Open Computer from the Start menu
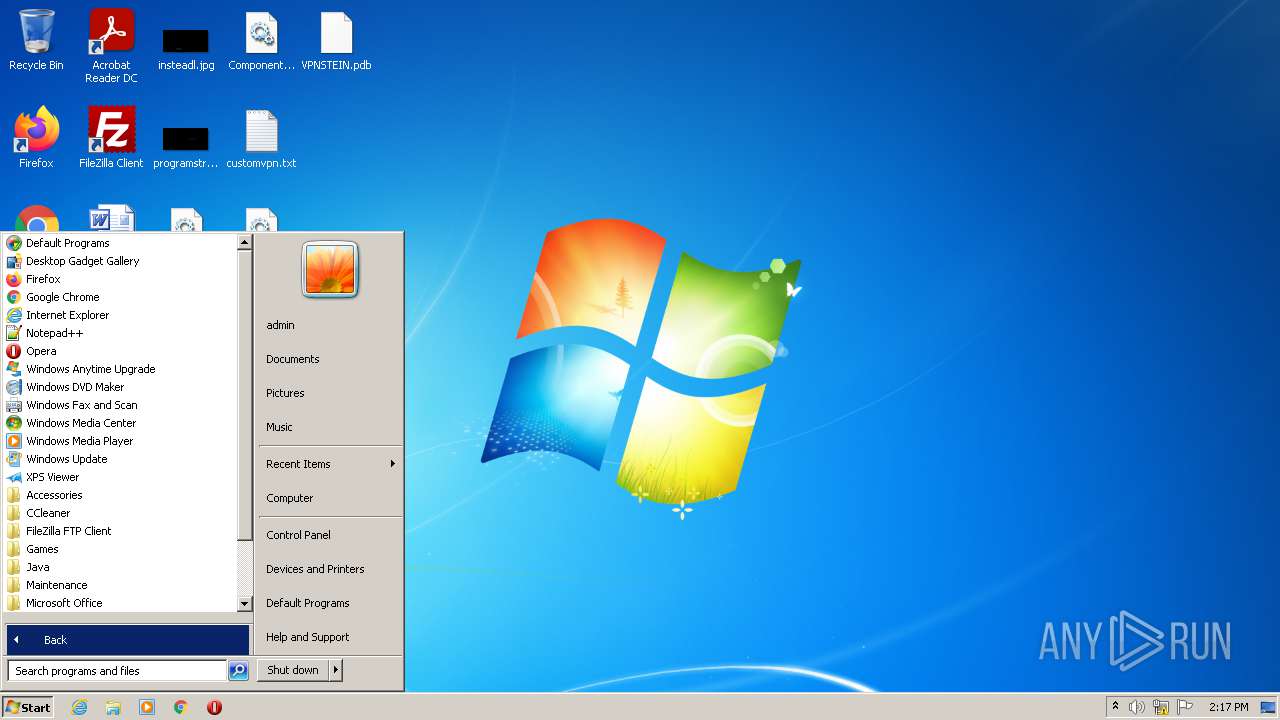This screenshot has width=1280, height=720. [x=330, y=498]
